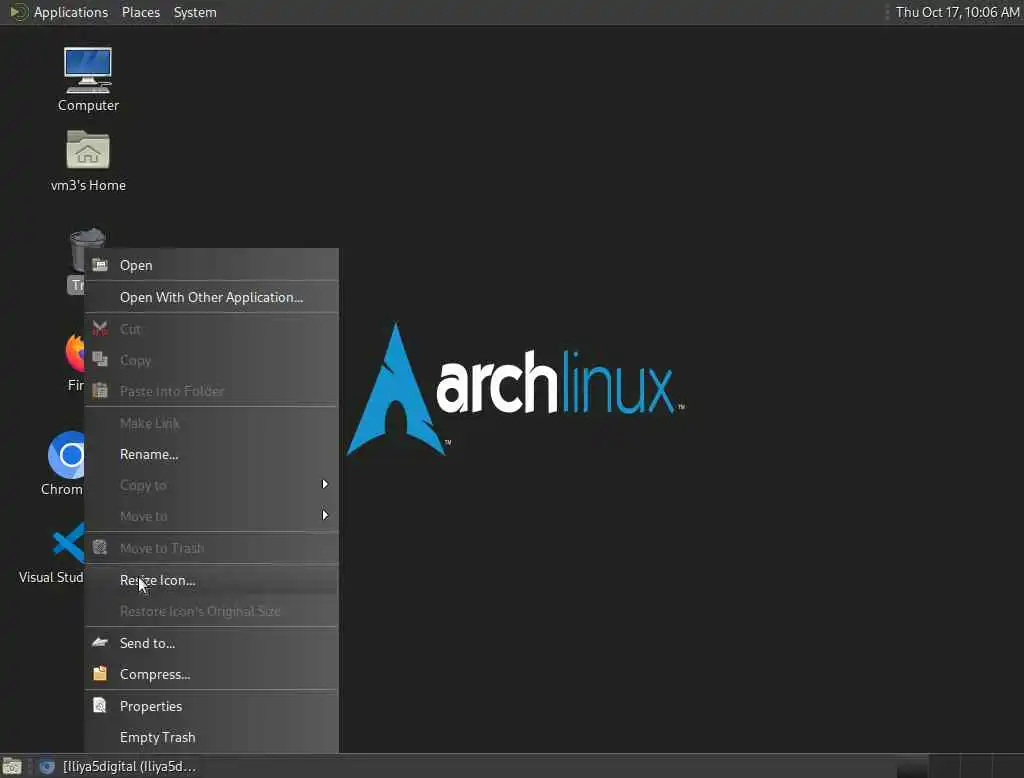Select vm3's Home folder icon
Screen dimensions: 1024x778
88,150
